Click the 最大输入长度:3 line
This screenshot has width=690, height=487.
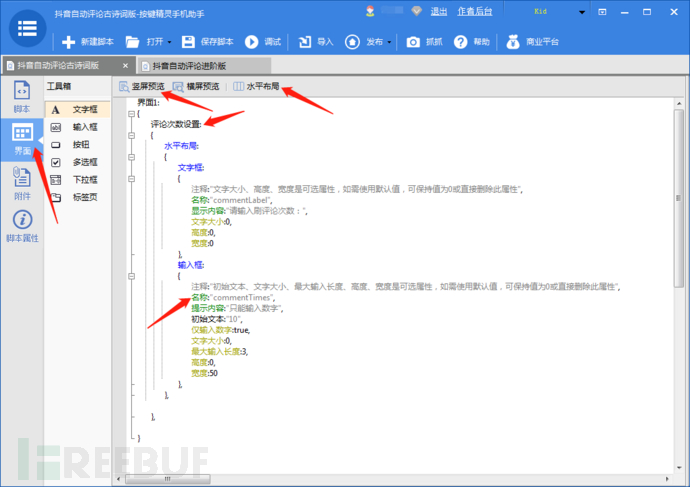pyautogui.click(x=220, y=352)
